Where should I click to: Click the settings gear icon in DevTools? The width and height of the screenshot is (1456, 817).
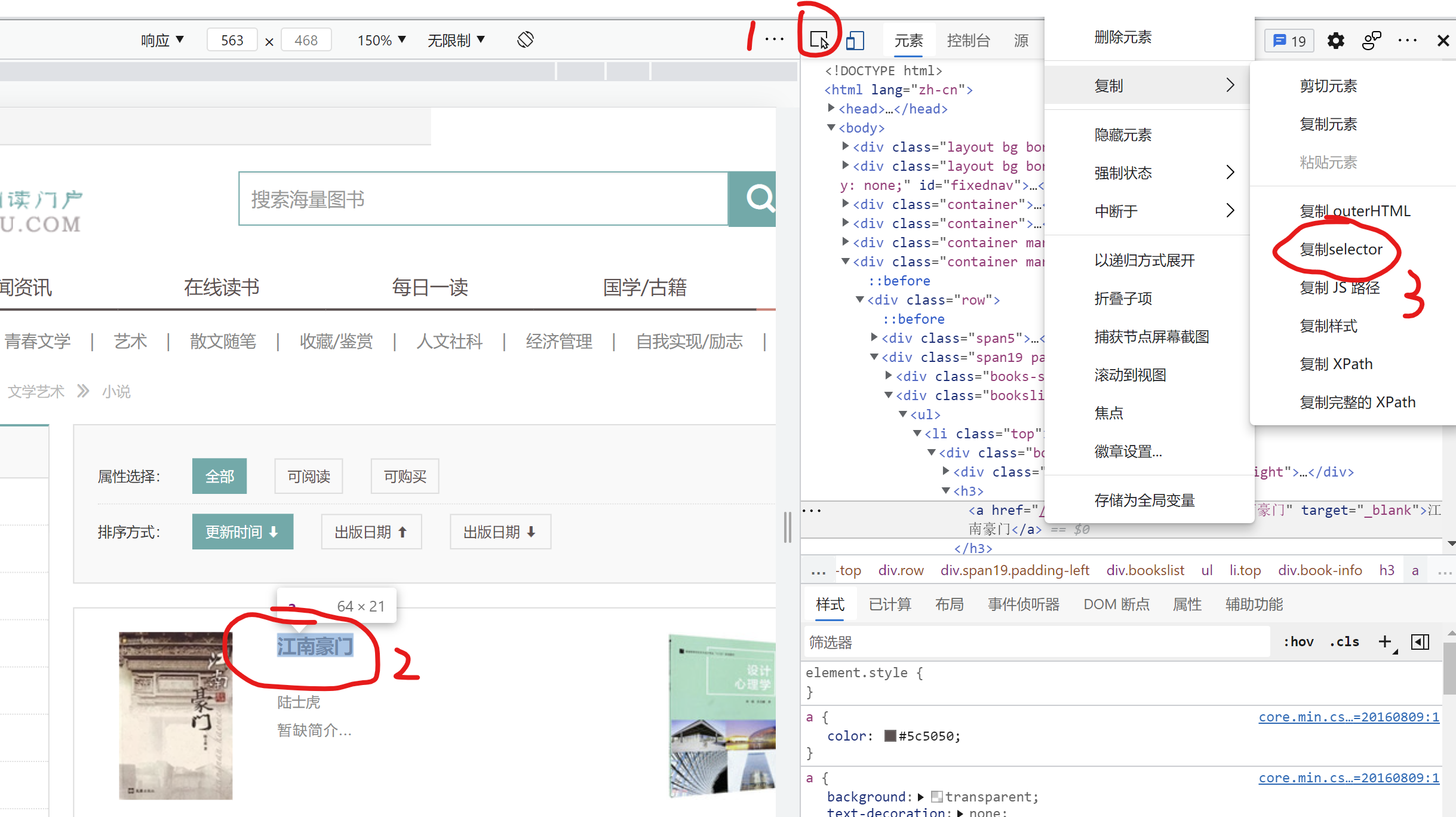(x=1335, y=39)
